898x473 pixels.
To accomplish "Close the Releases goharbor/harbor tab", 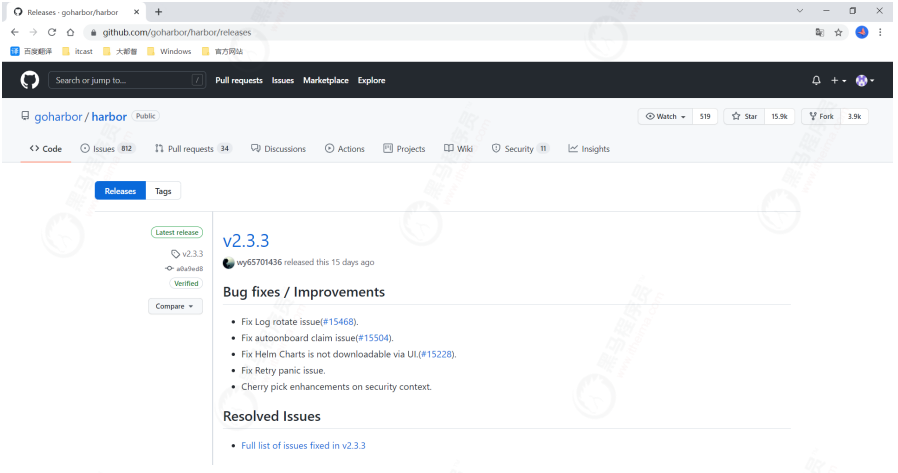I will coord(136,11).
